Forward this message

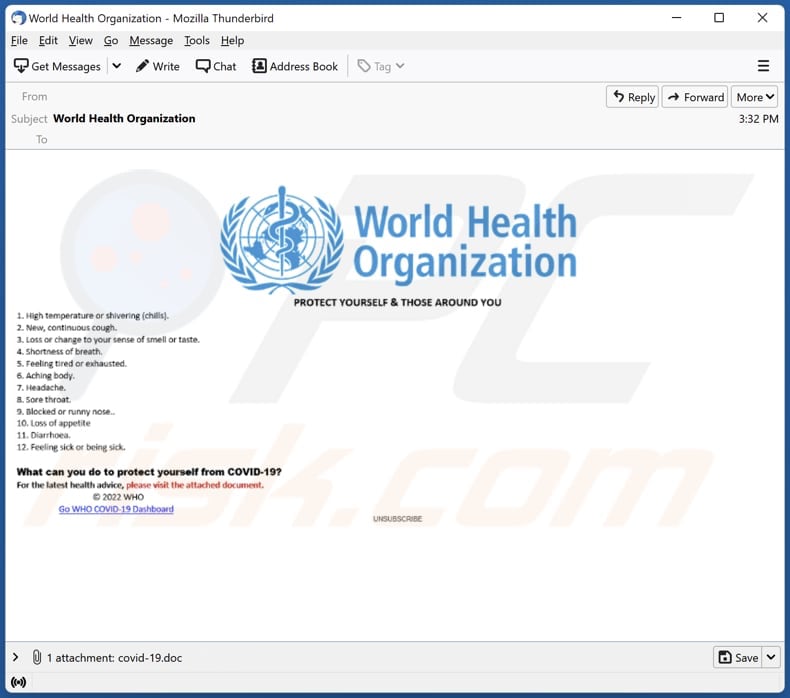[x=695, y=97]
